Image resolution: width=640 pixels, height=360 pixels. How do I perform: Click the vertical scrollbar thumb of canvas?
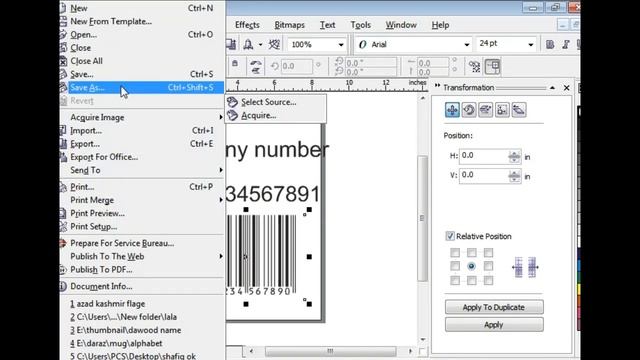tap(422, 218)
